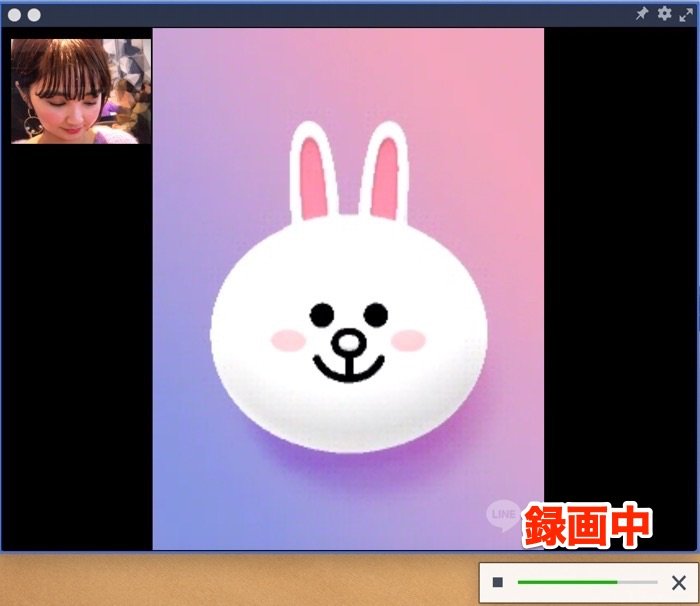The width and height of the screenshot is (700, 606).
Task: Open call settings gear icon
Action: point(664,13)
